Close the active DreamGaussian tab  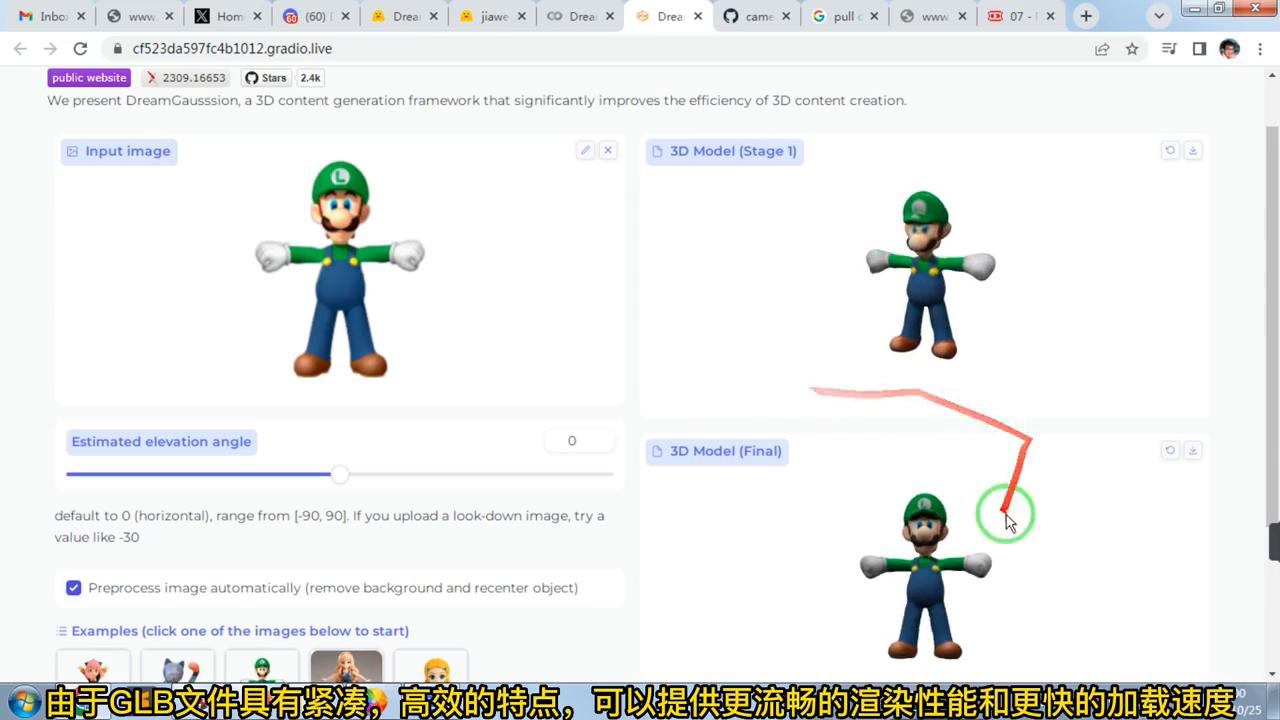tap(698, 16)
